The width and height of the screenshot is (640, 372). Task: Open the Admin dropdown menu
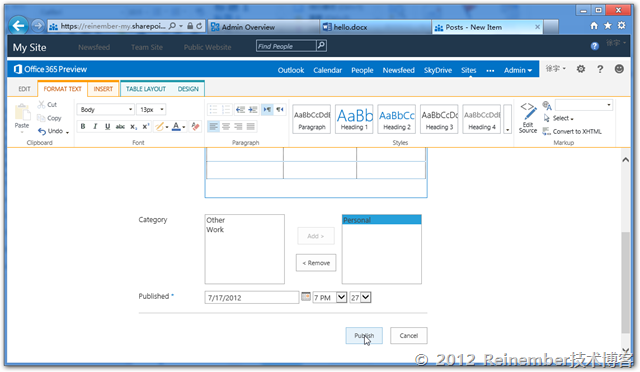(518, 70)
